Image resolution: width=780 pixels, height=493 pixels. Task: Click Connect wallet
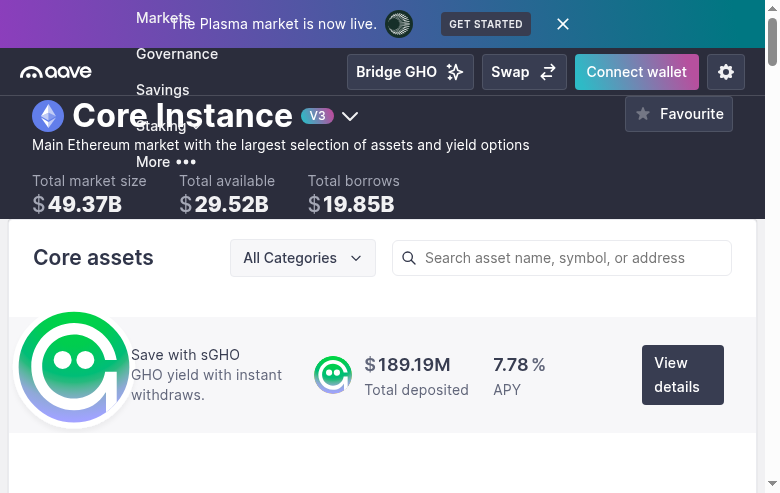[x=637, y=72]
